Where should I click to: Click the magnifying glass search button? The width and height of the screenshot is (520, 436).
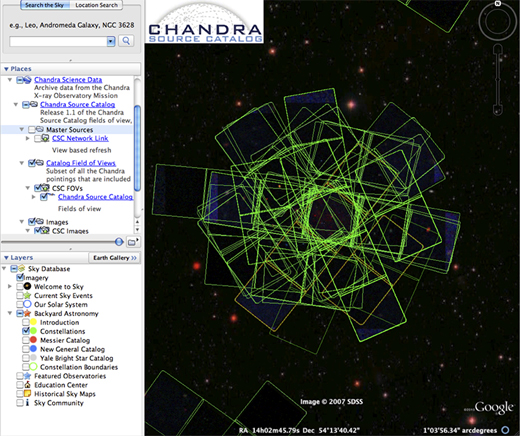click(x=126, y=41)
